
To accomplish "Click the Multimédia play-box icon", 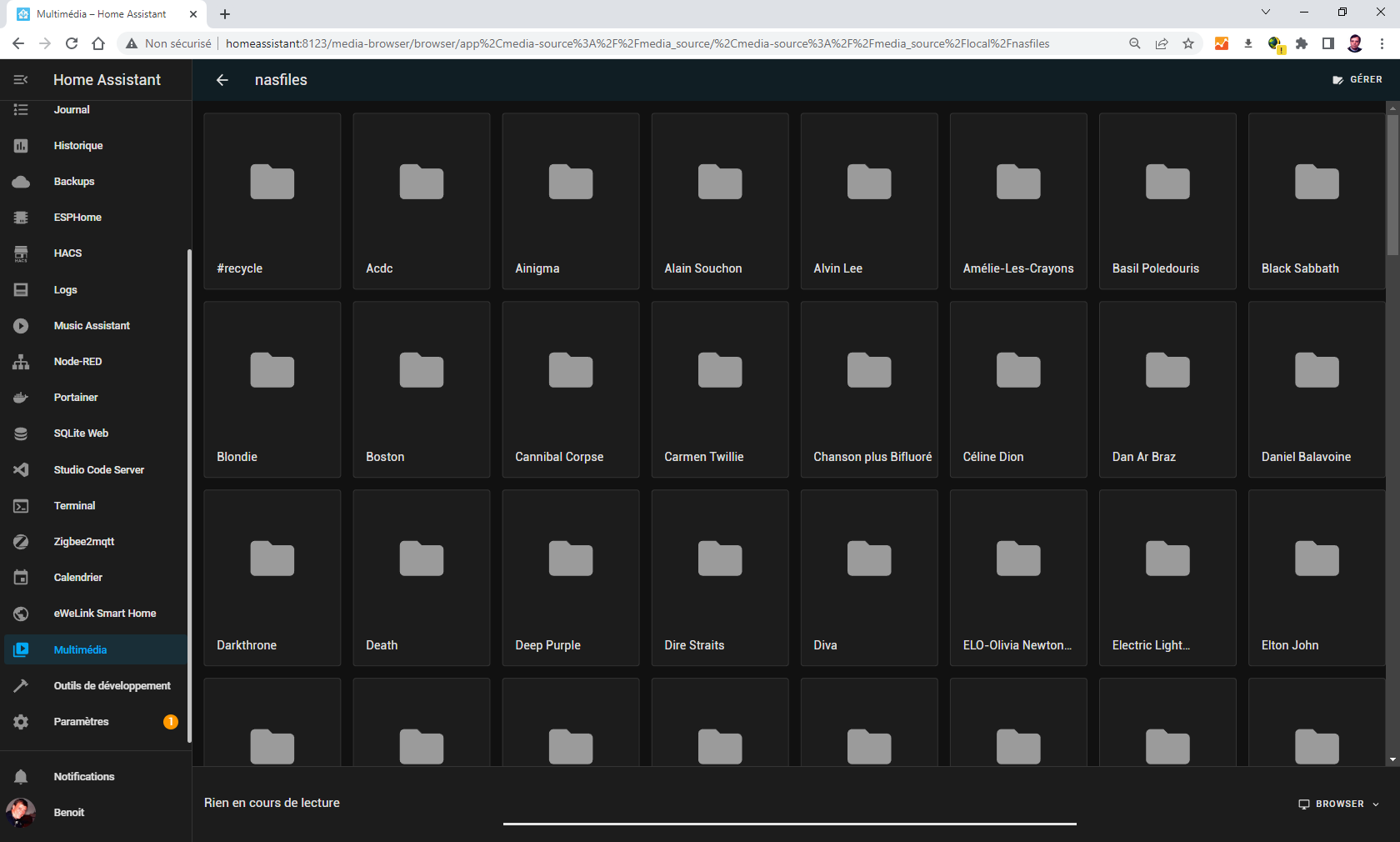I will (21, 650).
